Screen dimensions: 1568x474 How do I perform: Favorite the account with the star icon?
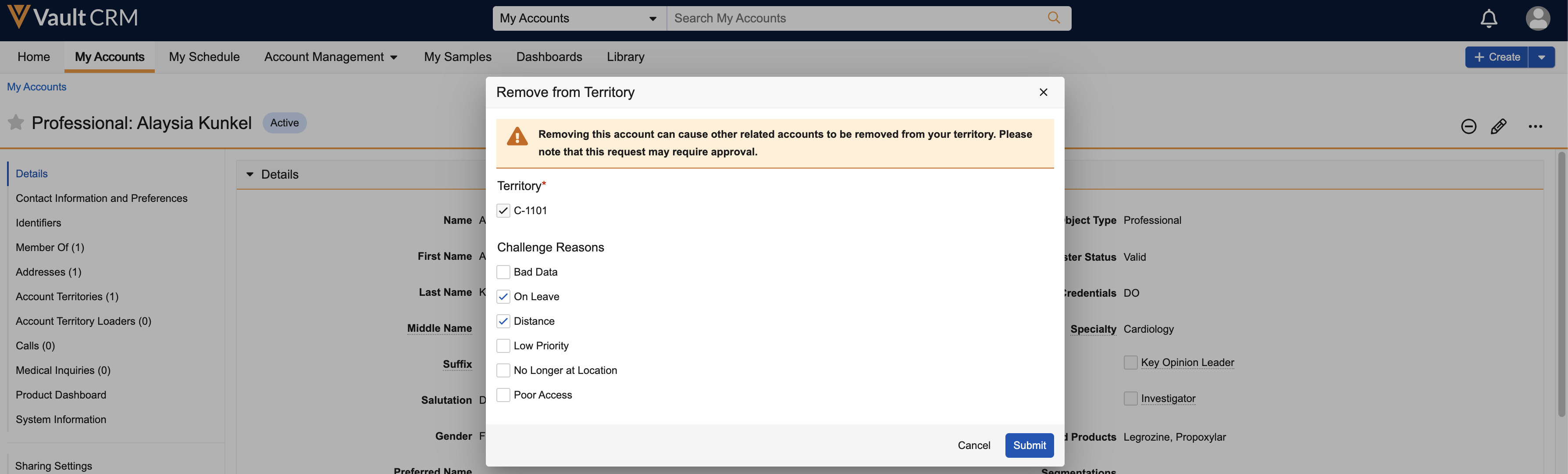(x=16, y=123)
